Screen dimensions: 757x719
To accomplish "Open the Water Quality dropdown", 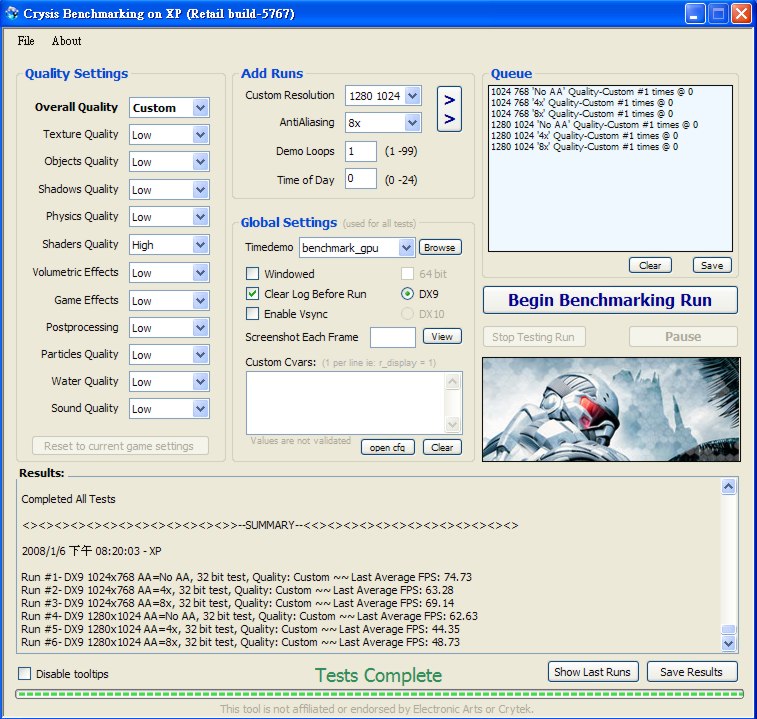I will point(200,382).
